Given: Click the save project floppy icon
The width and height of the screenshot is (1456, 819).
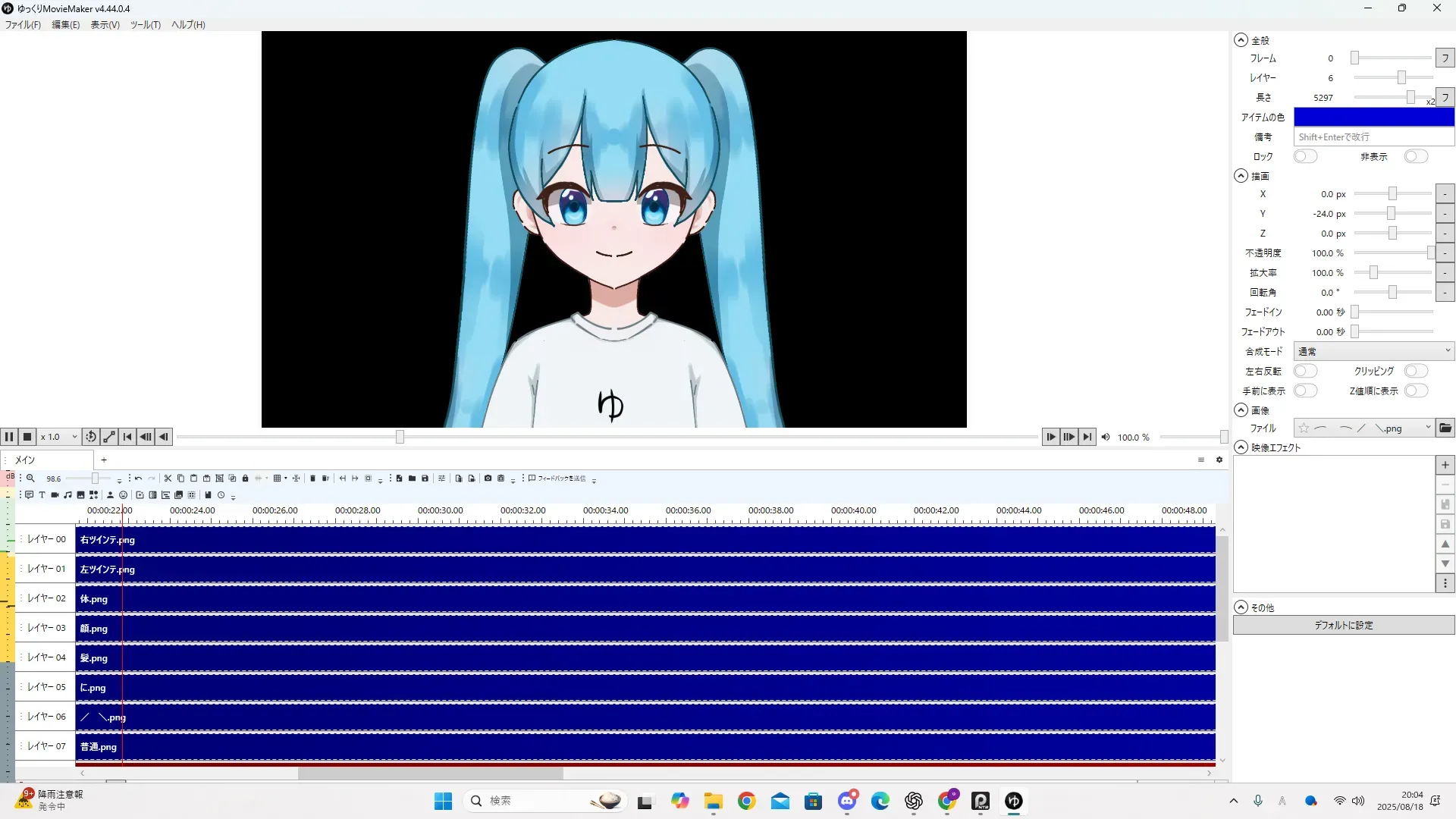Looking at the screenshot, I should point(425,479).
